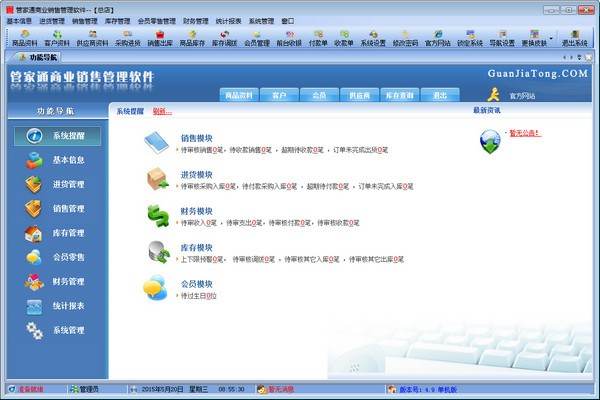Click the 管理员 status bar entry

coord(85,389)
